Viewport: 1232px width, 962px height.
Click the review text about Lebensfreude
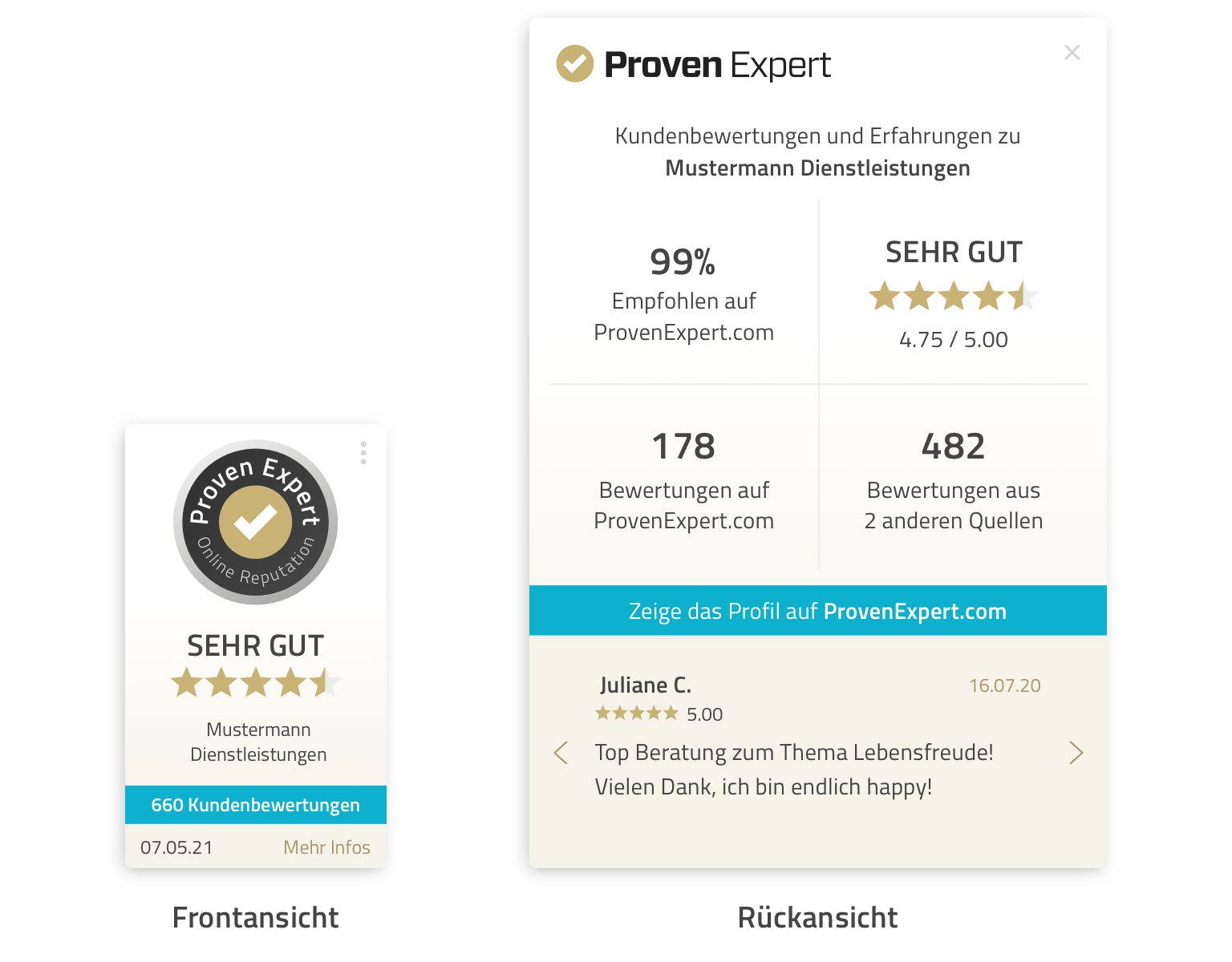click(793, 770)
